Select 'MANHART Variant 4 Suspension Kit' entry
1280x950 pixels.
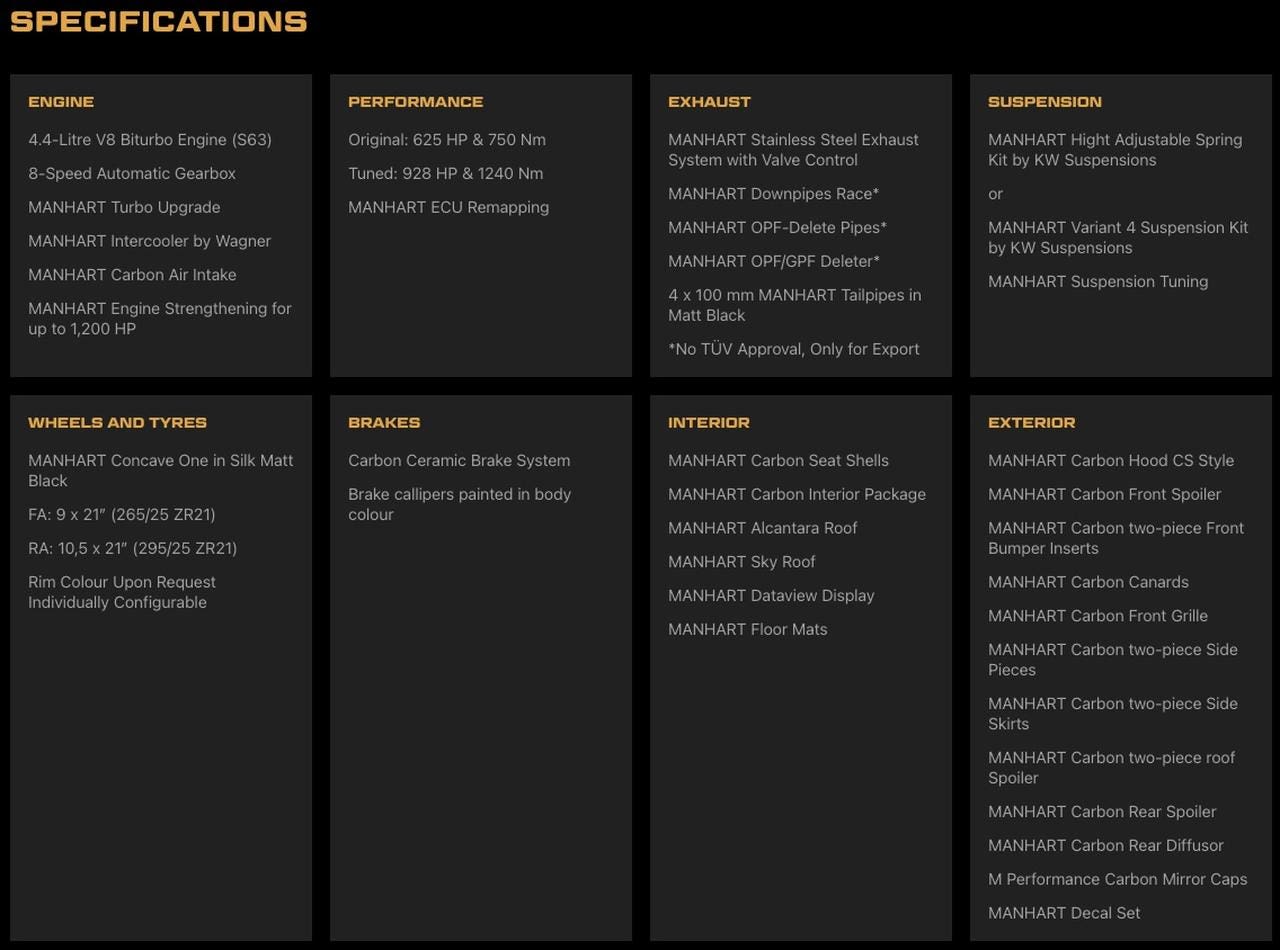tap(1118, 238)
